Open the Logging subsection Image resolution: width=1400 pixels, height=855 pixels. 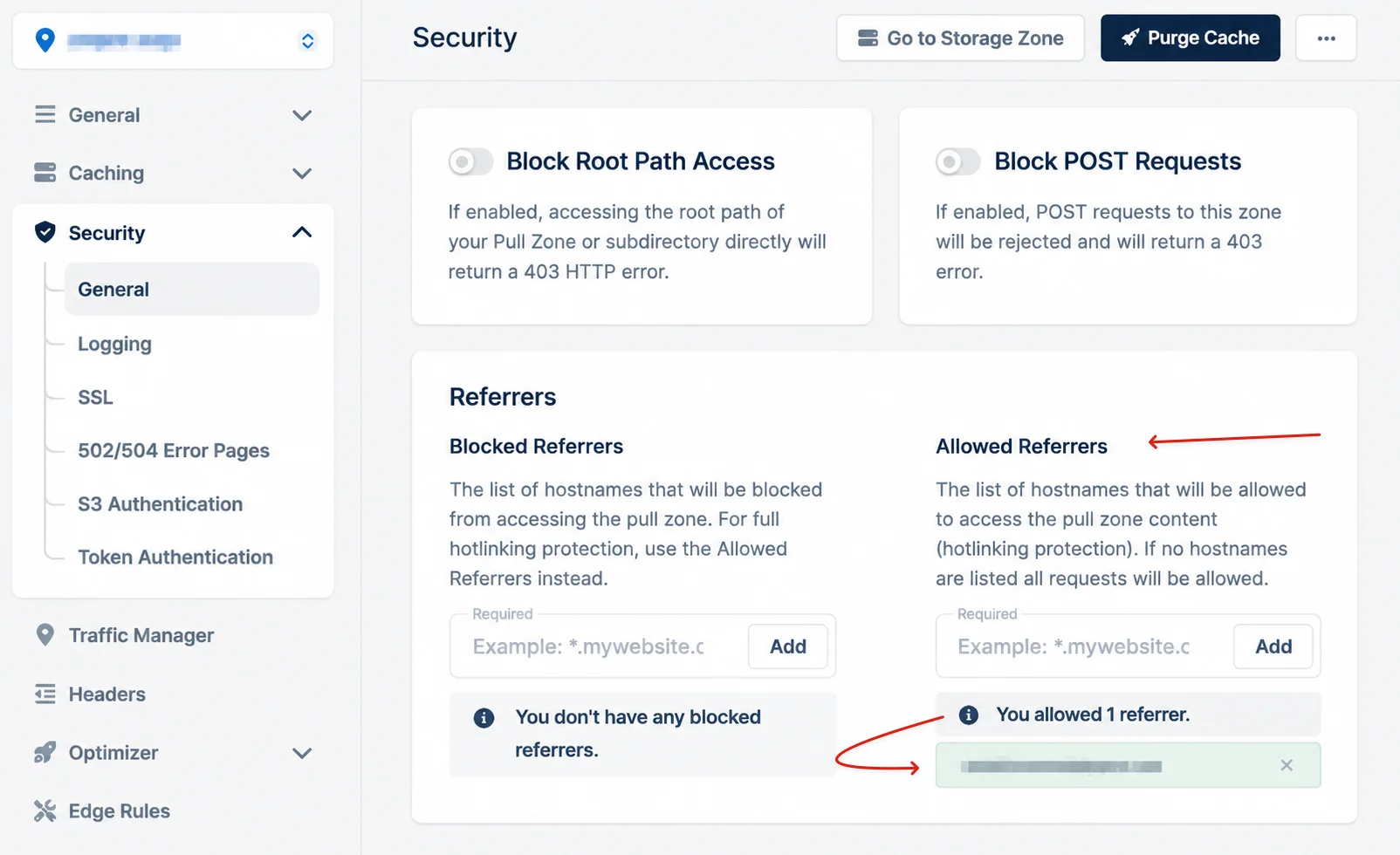(114, 344)
